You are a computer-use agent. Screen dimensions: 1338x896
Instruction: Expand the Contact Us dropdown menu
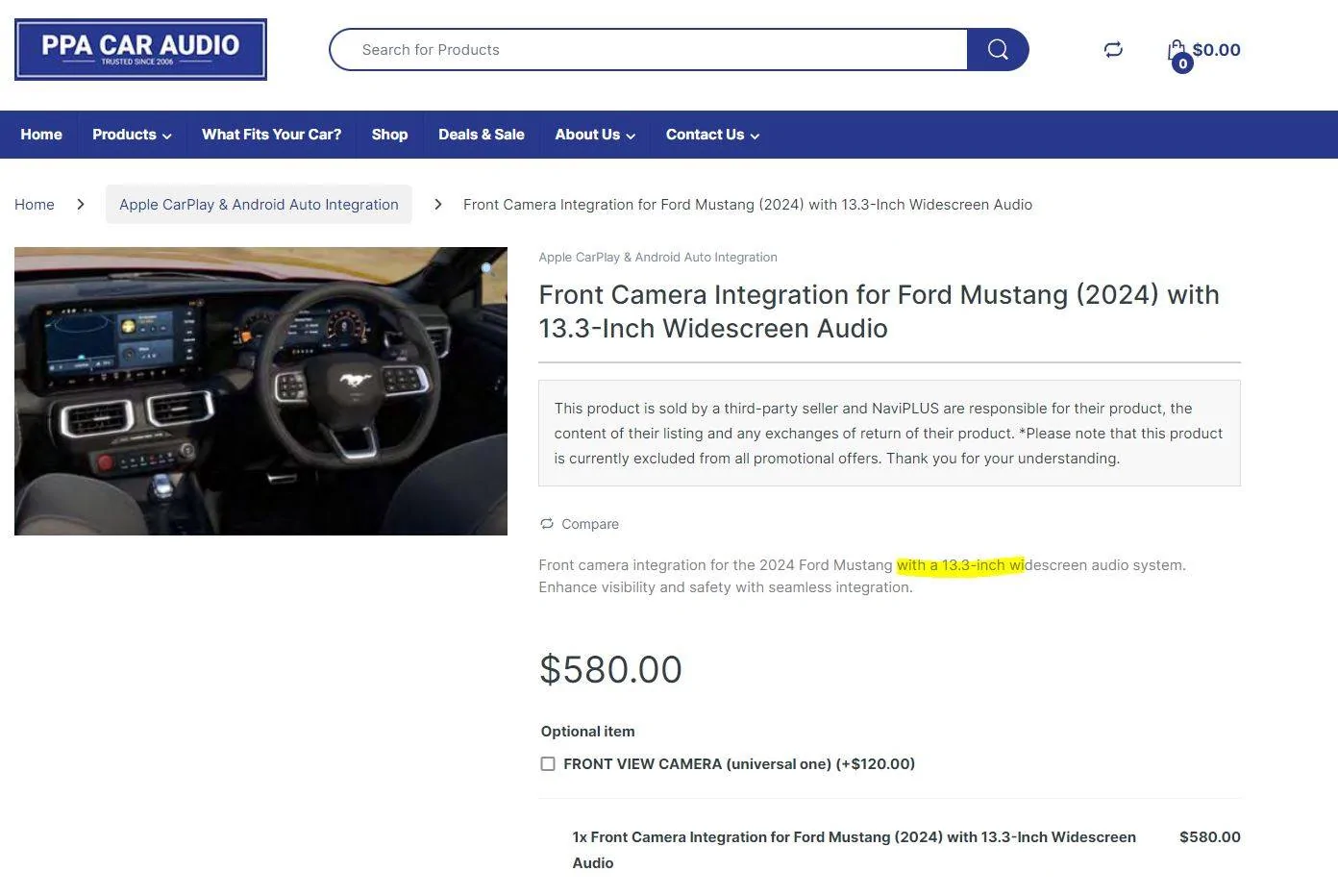712,135
